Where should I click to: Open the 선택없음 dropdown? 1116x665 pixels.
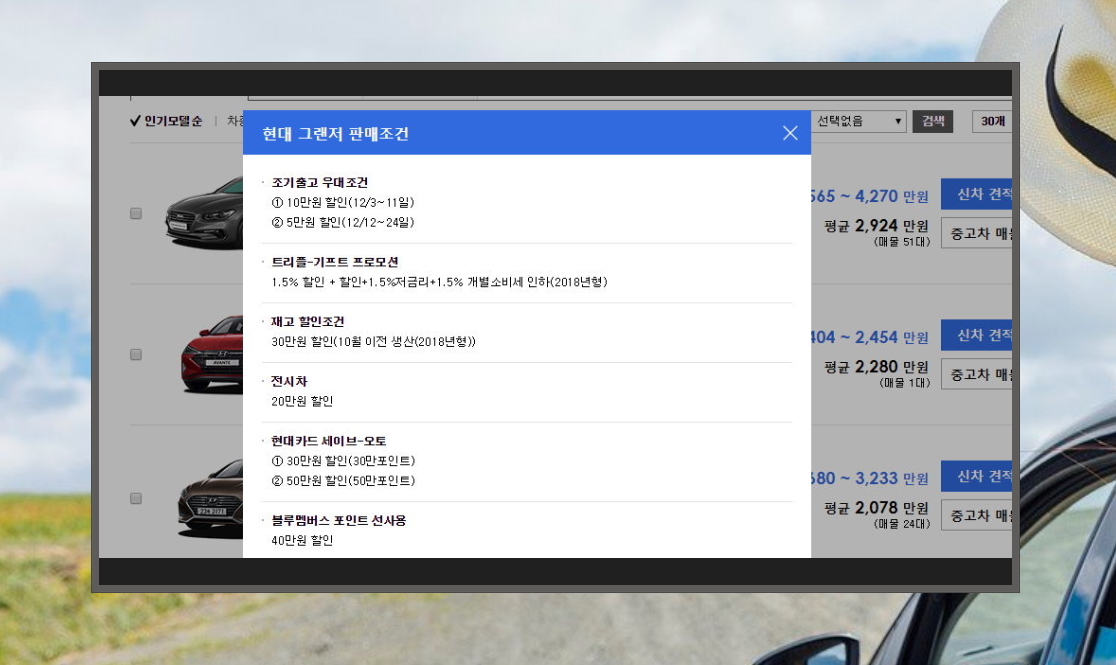859,121
